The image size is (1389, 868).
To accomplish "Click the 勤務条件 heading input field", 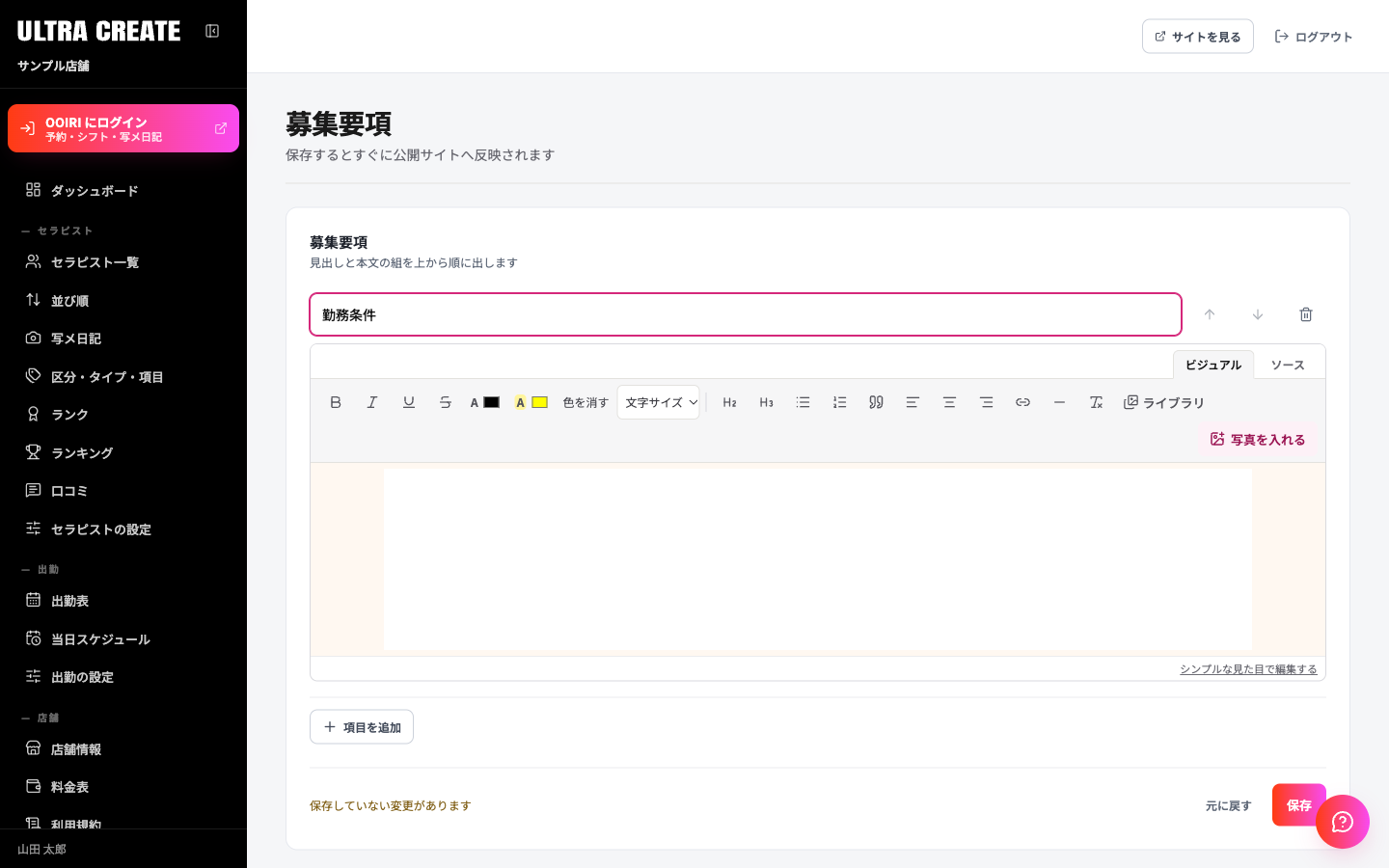I will 746,314.
